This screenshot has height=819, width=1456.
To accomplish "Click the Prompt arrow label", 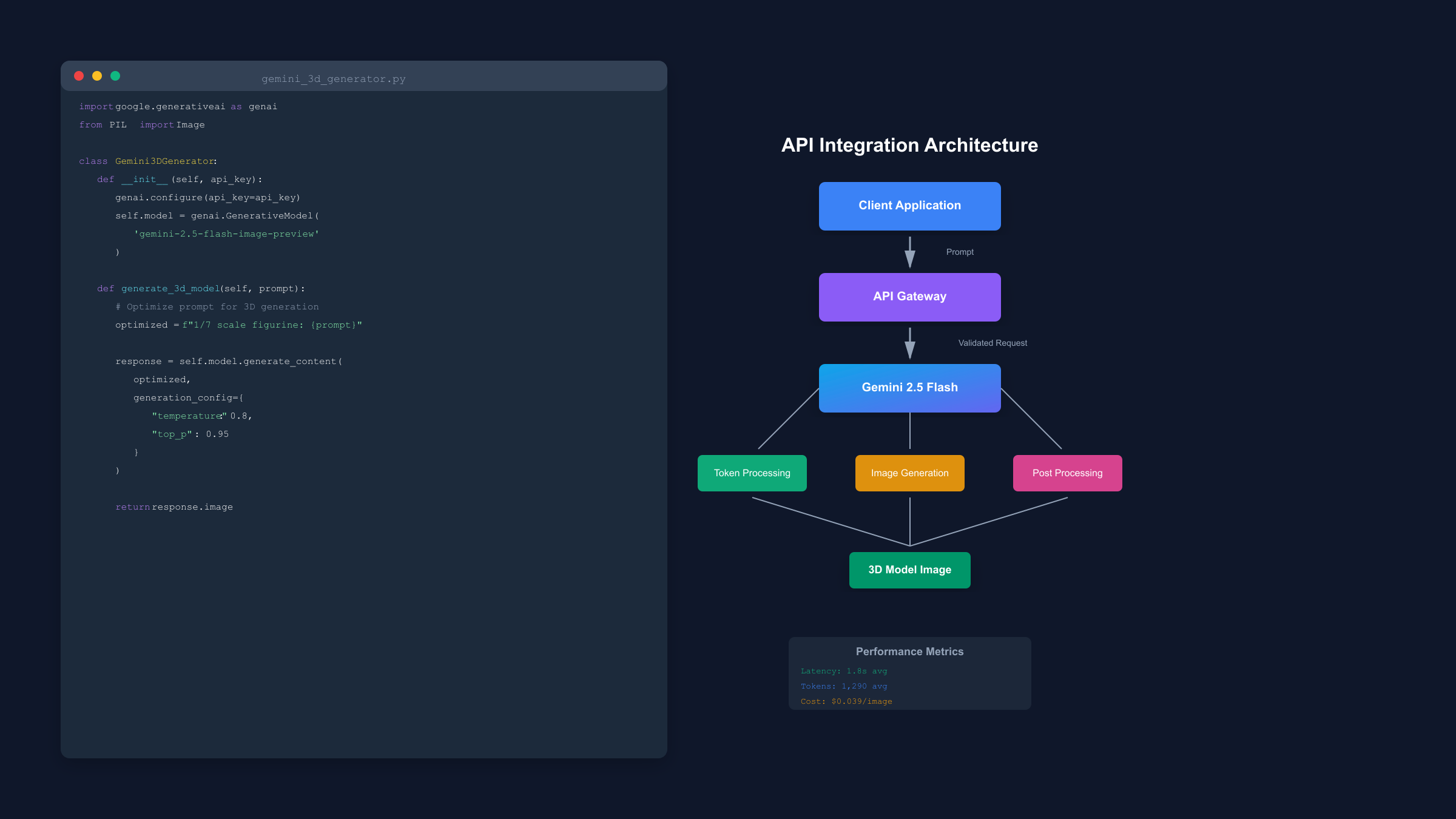I will pos(960,252).
